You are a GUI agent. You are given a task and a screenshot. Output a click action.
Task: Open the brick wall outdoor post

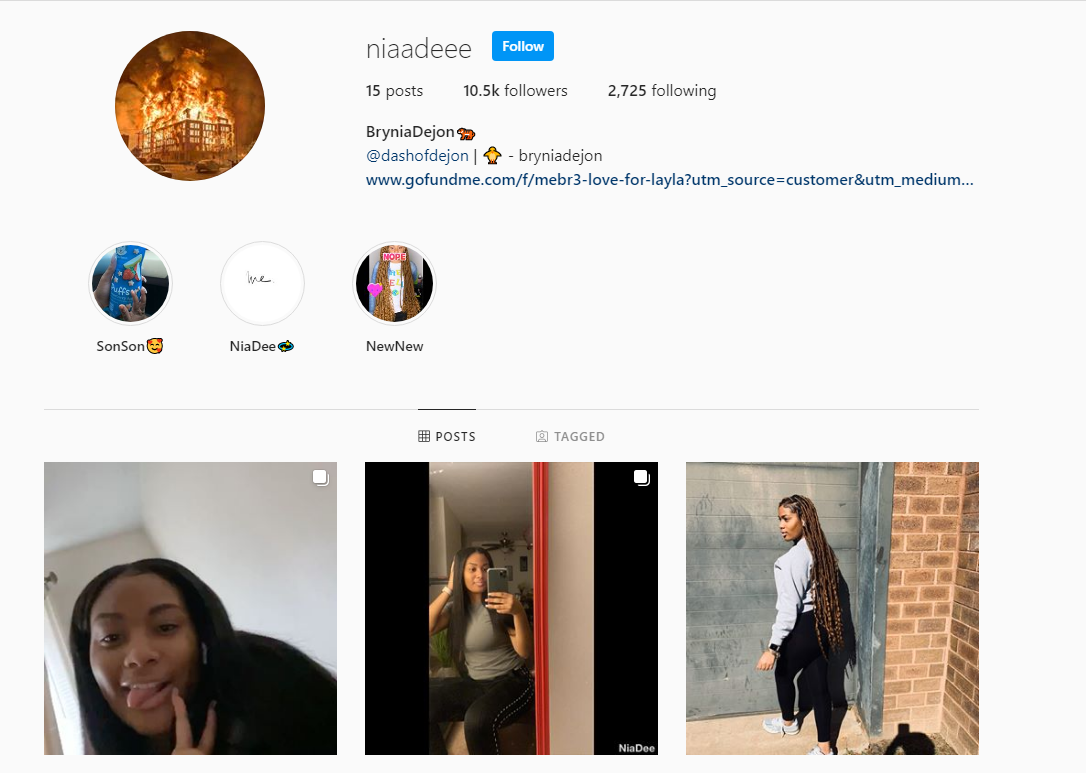tap(832, 608)
